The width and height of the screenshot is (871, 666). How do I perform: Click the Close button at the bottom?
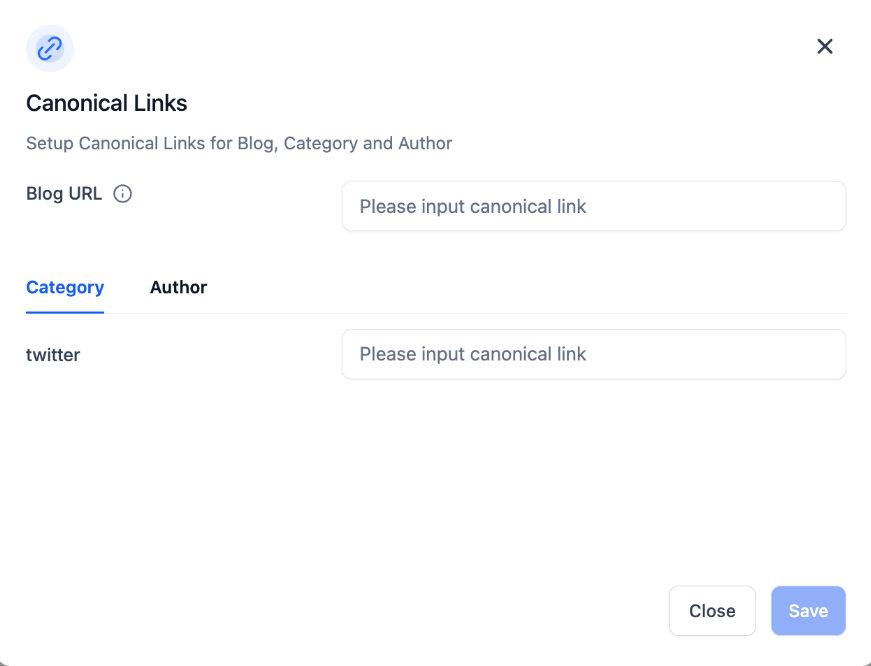[712, 611]
